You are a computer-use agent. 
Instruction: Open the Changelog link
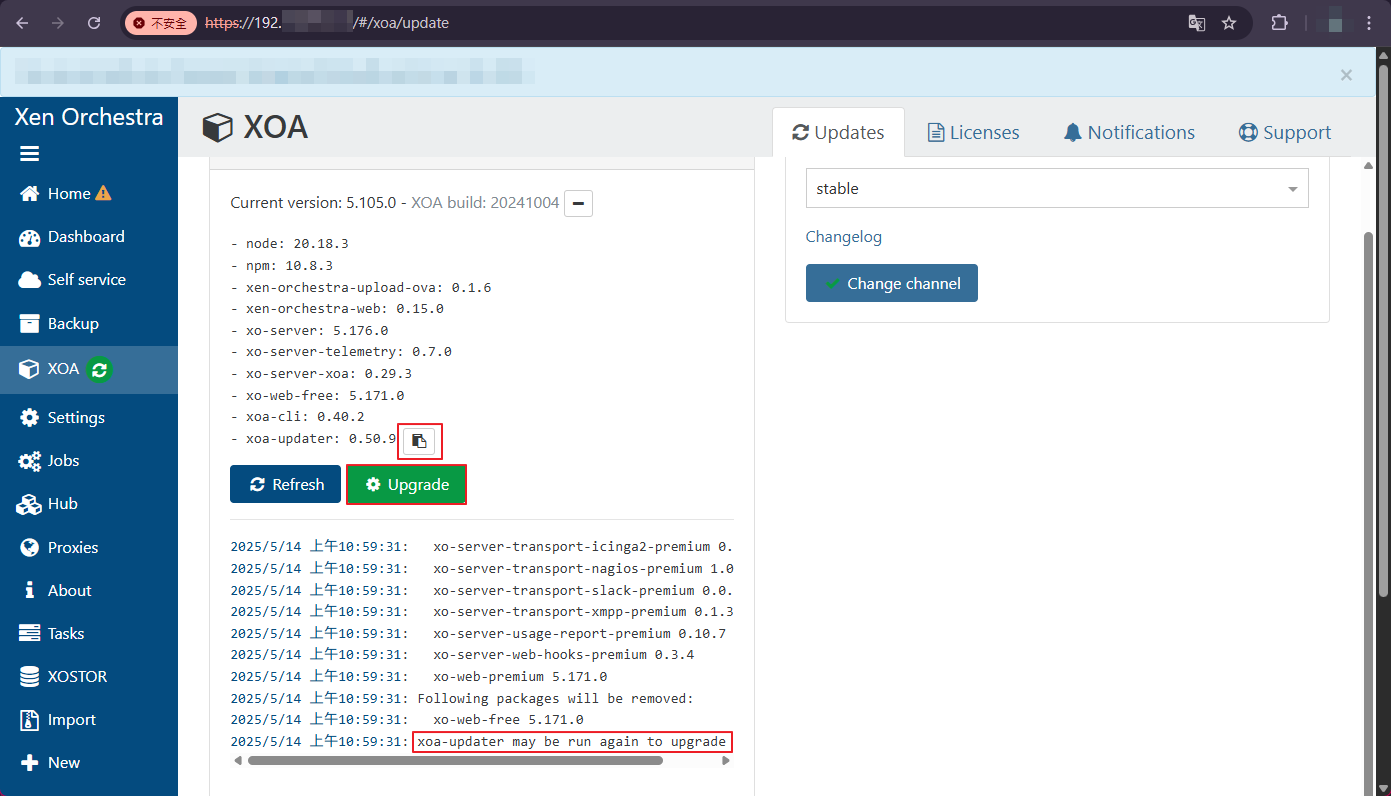pos(844,237)
